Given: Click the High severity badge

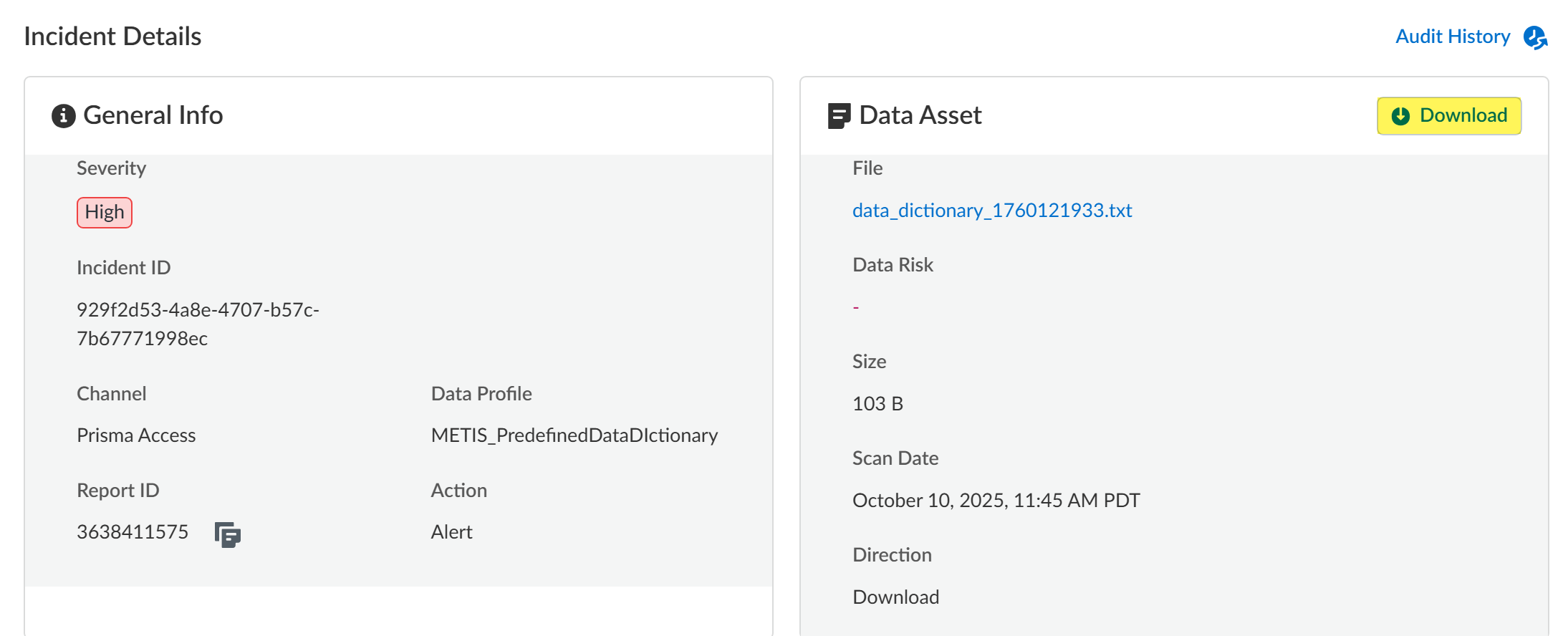Looking at the screenshot, I should [105, 213].
